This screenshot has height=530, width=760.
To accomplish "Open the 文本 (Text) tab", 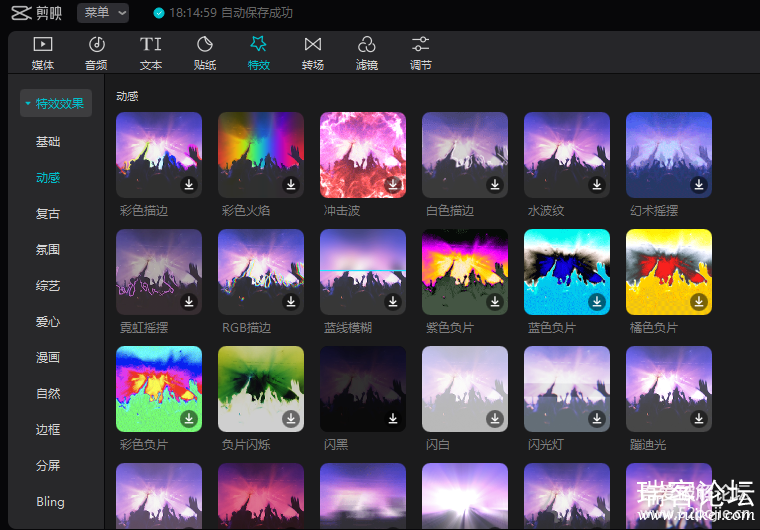I will coord(151,53).
